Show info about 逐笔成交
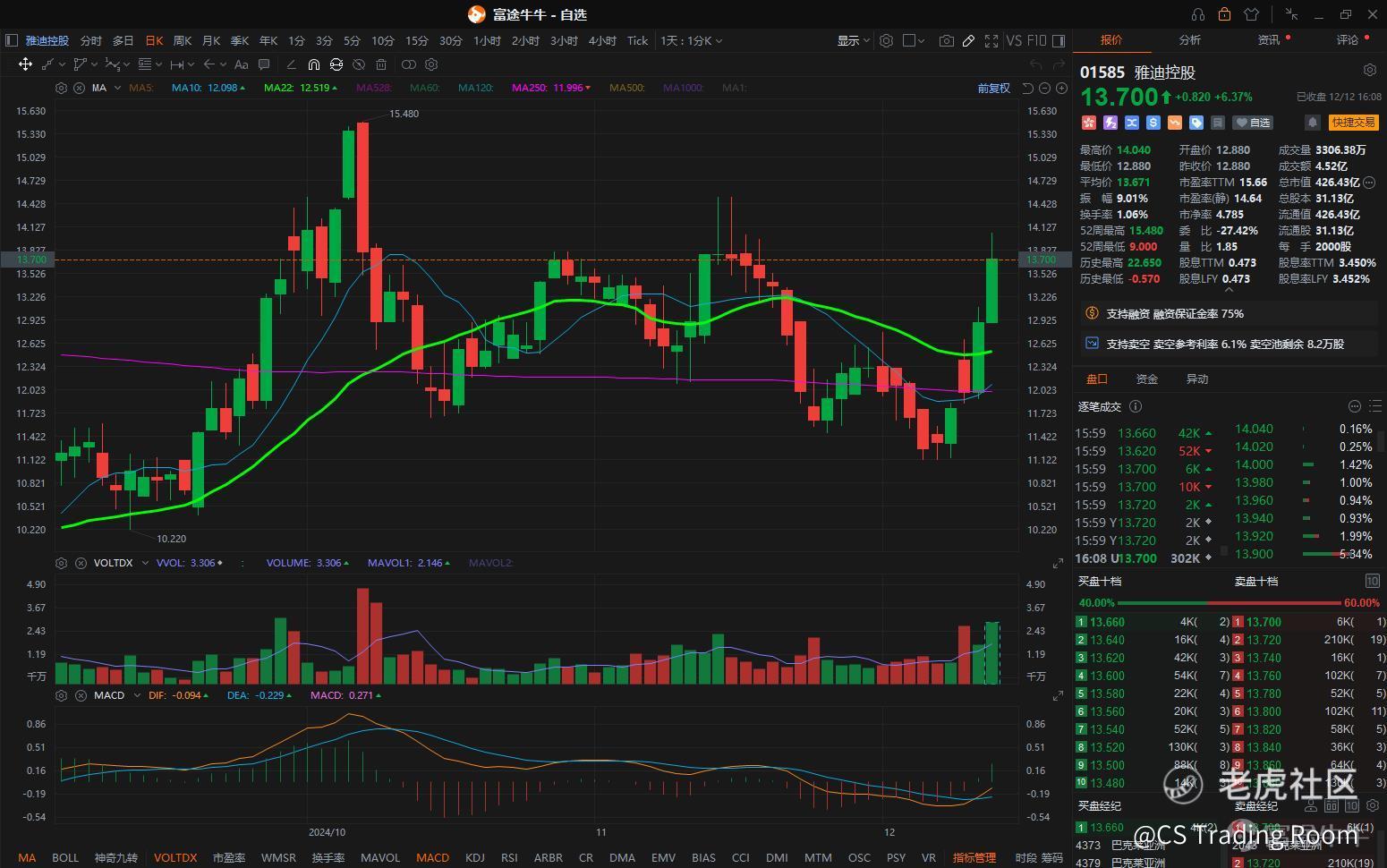This screenshot has width=1387, height=868. click(x=1136, y=406)
